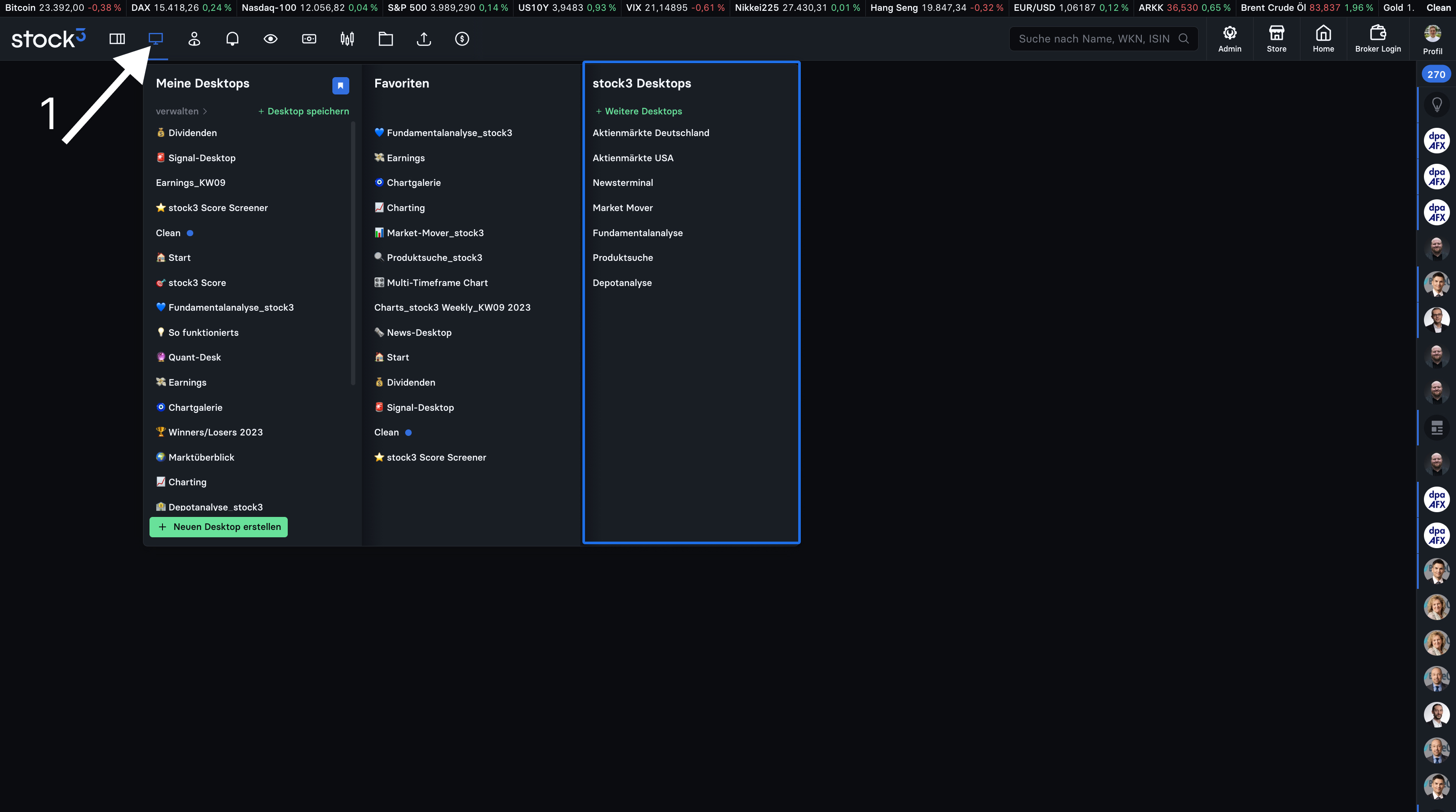
Task: Open Aktienmärkte Deutschland desktop
Action: pyautogui.click(x=650, y=133)
